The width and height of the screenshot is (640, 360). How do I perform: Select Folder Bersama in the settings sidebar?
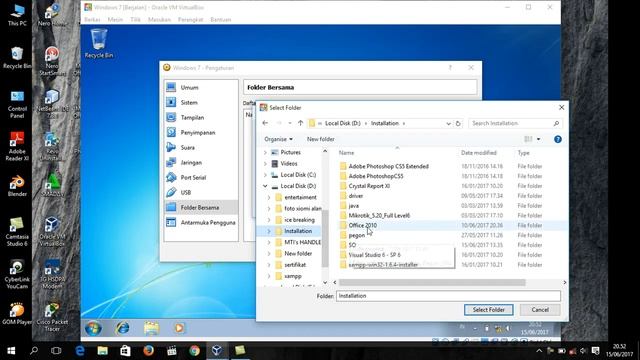pyautogui.click(x=201, y=207)
